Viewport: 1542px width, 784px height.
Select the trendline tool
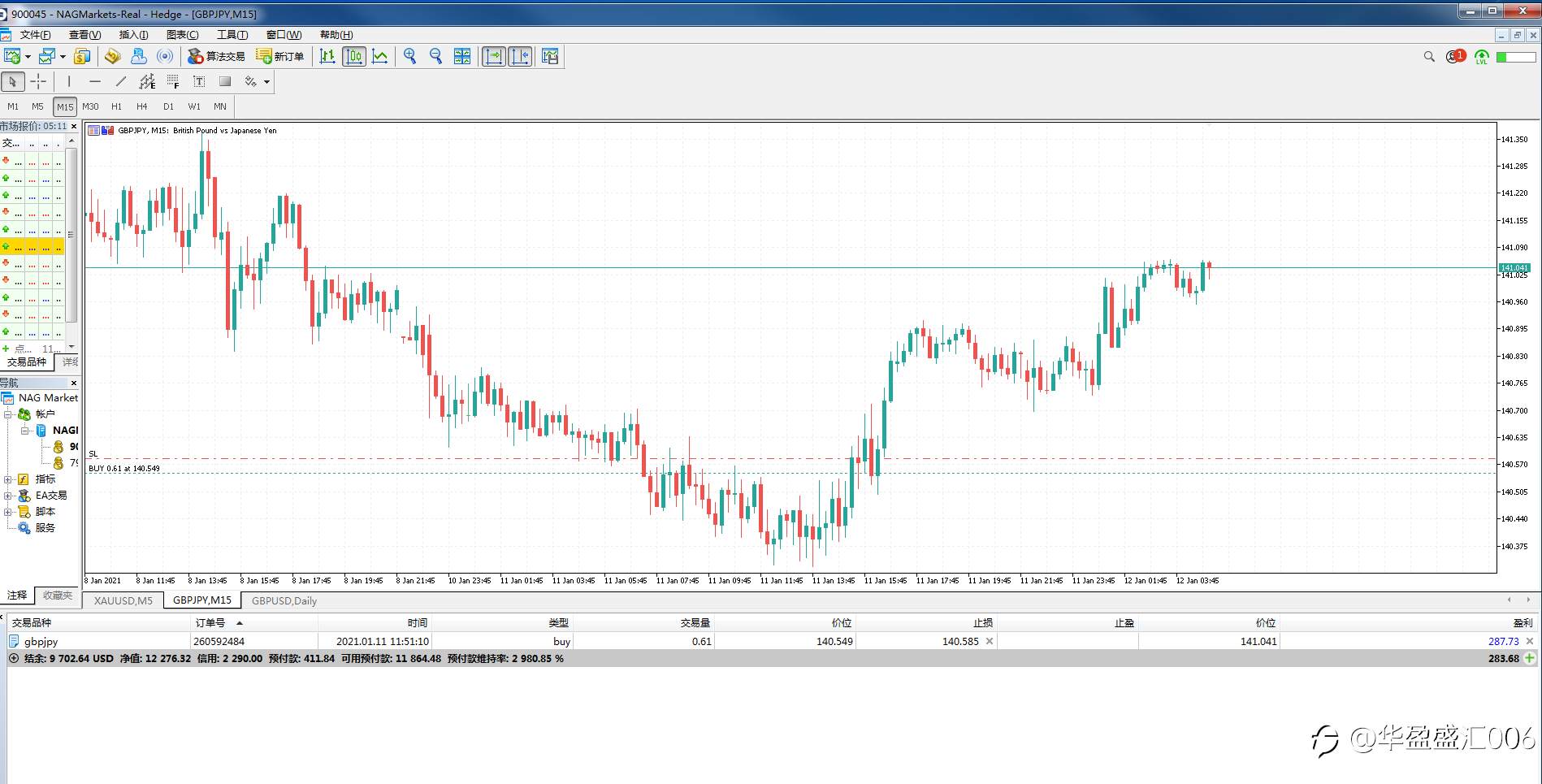point(121,81)
